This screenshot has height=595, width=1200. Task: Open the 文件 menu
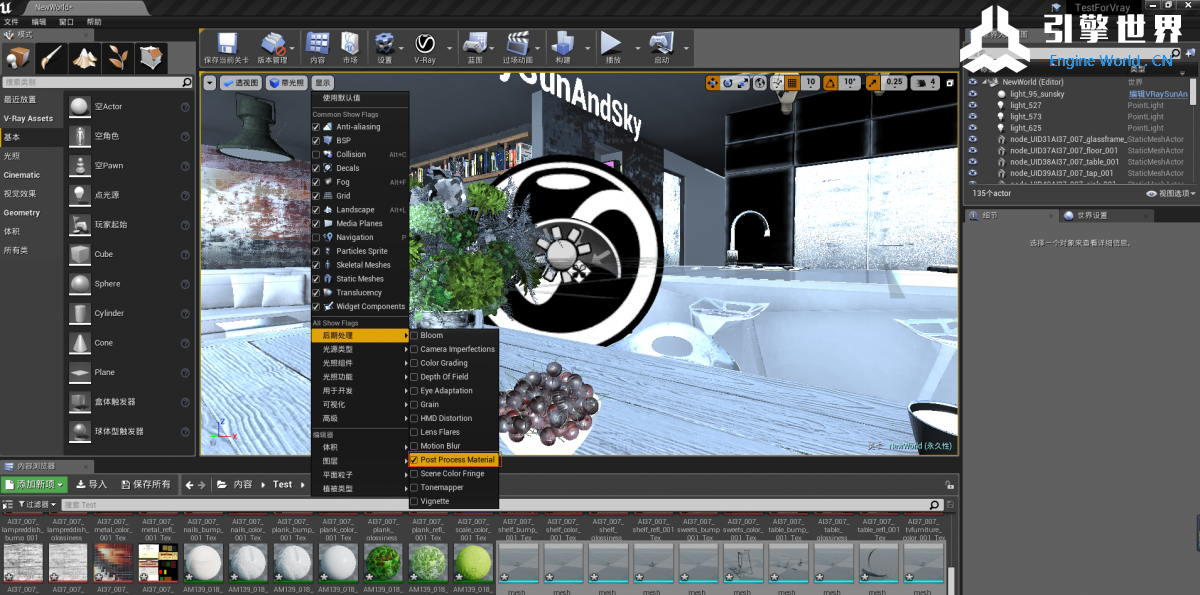(11, 21)
